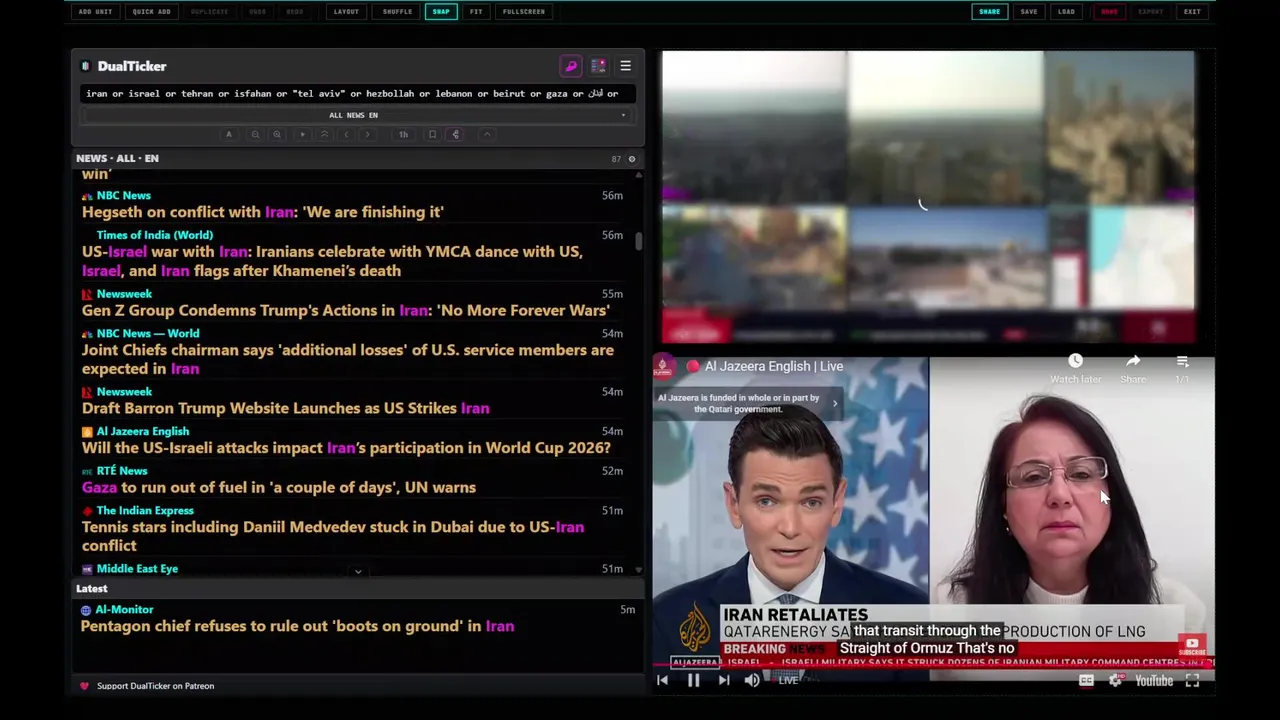This screenshot has height=720, width=1280.
Task: Click the LOAD button
Action: point(1066,12)
